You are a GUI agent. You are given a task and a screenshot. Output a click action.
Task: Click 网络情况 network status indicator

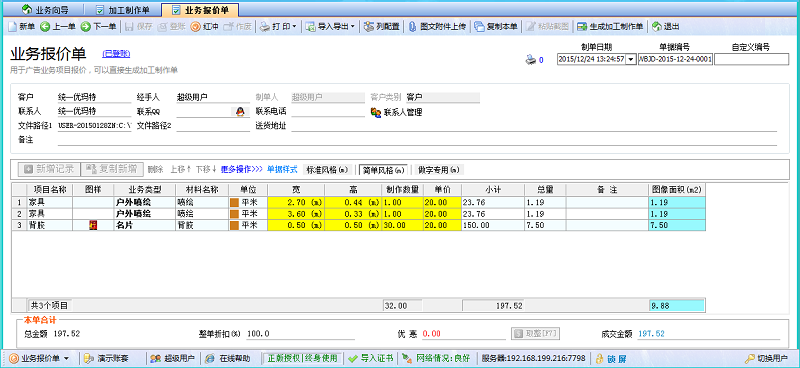(x=436, y=358)
